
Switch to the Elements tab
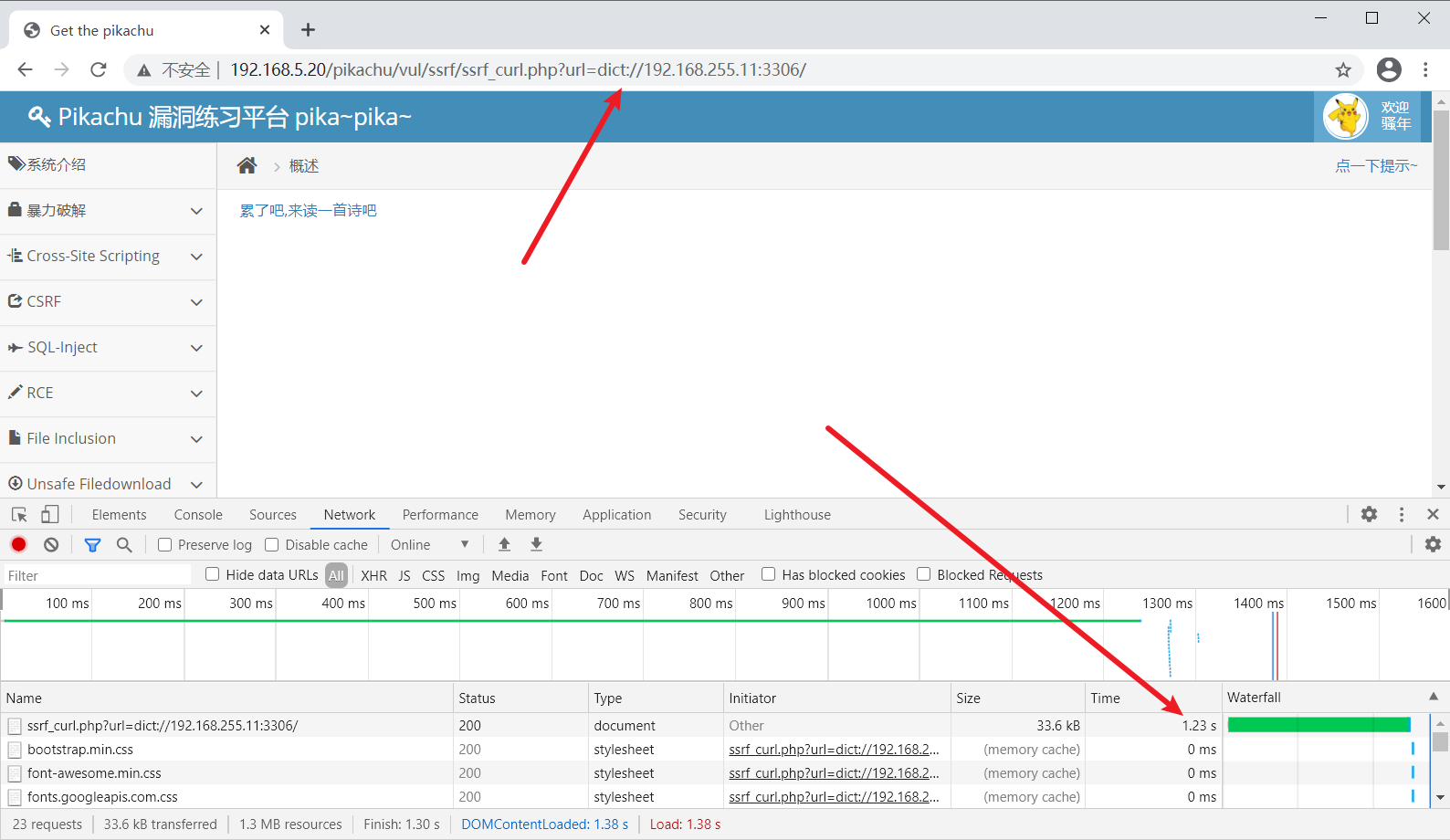pyautogui.click(x=119, y=515)
